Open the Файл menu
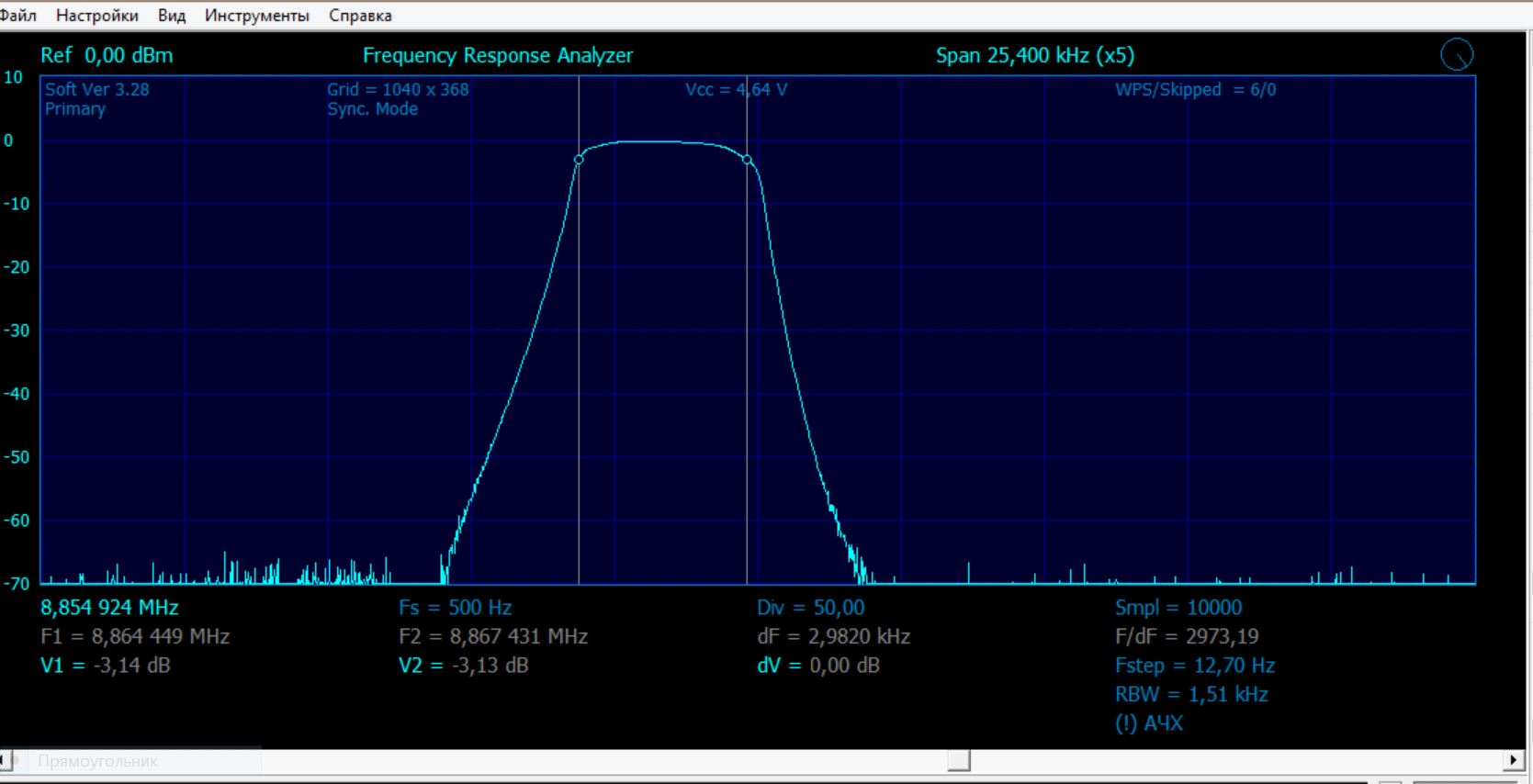This screenshot has width=1533, height=784. click(x=17, y=16)
